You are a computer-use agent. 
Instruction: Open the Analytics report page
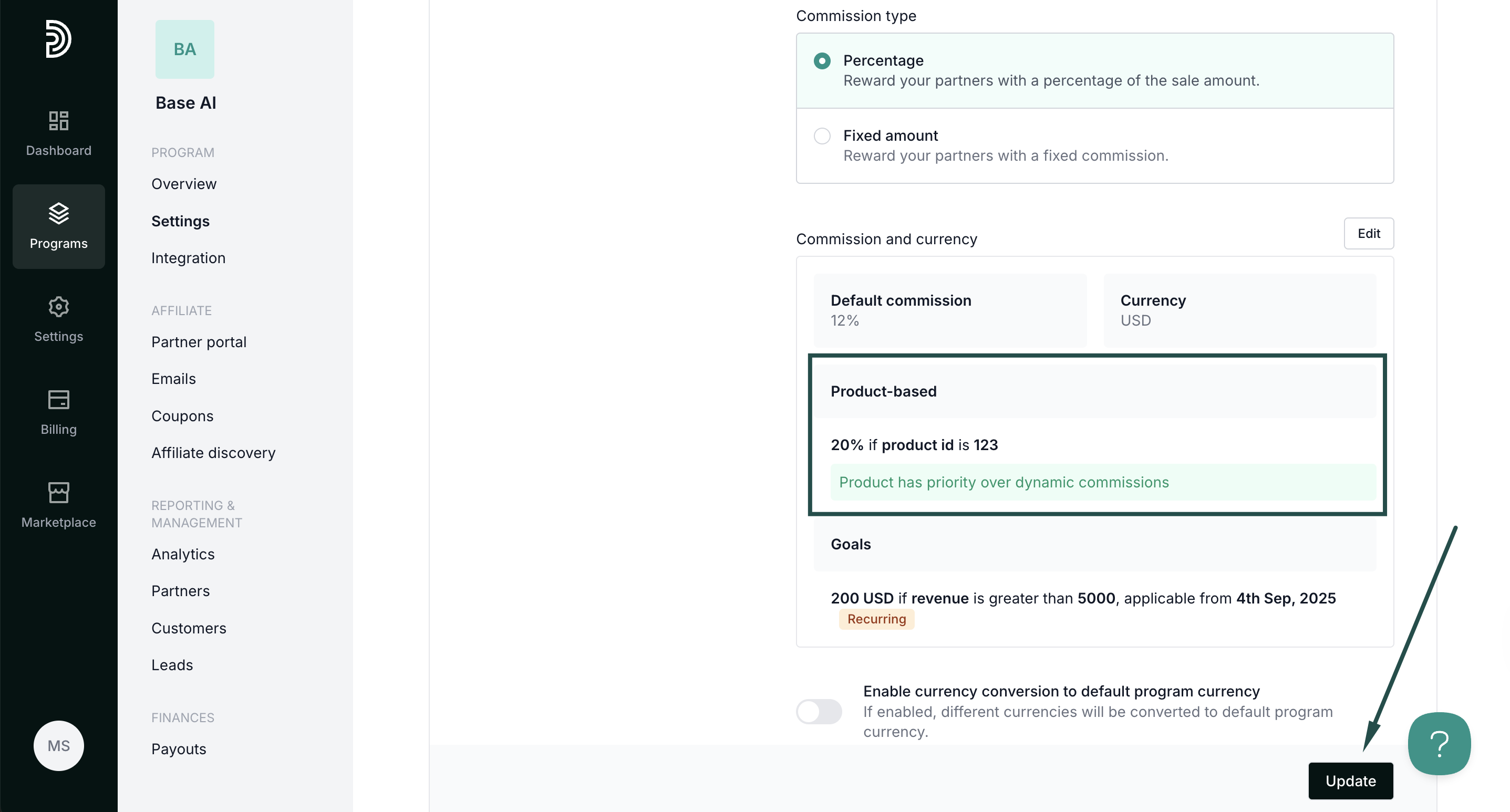pyautogui.click(x=183, y=554)
